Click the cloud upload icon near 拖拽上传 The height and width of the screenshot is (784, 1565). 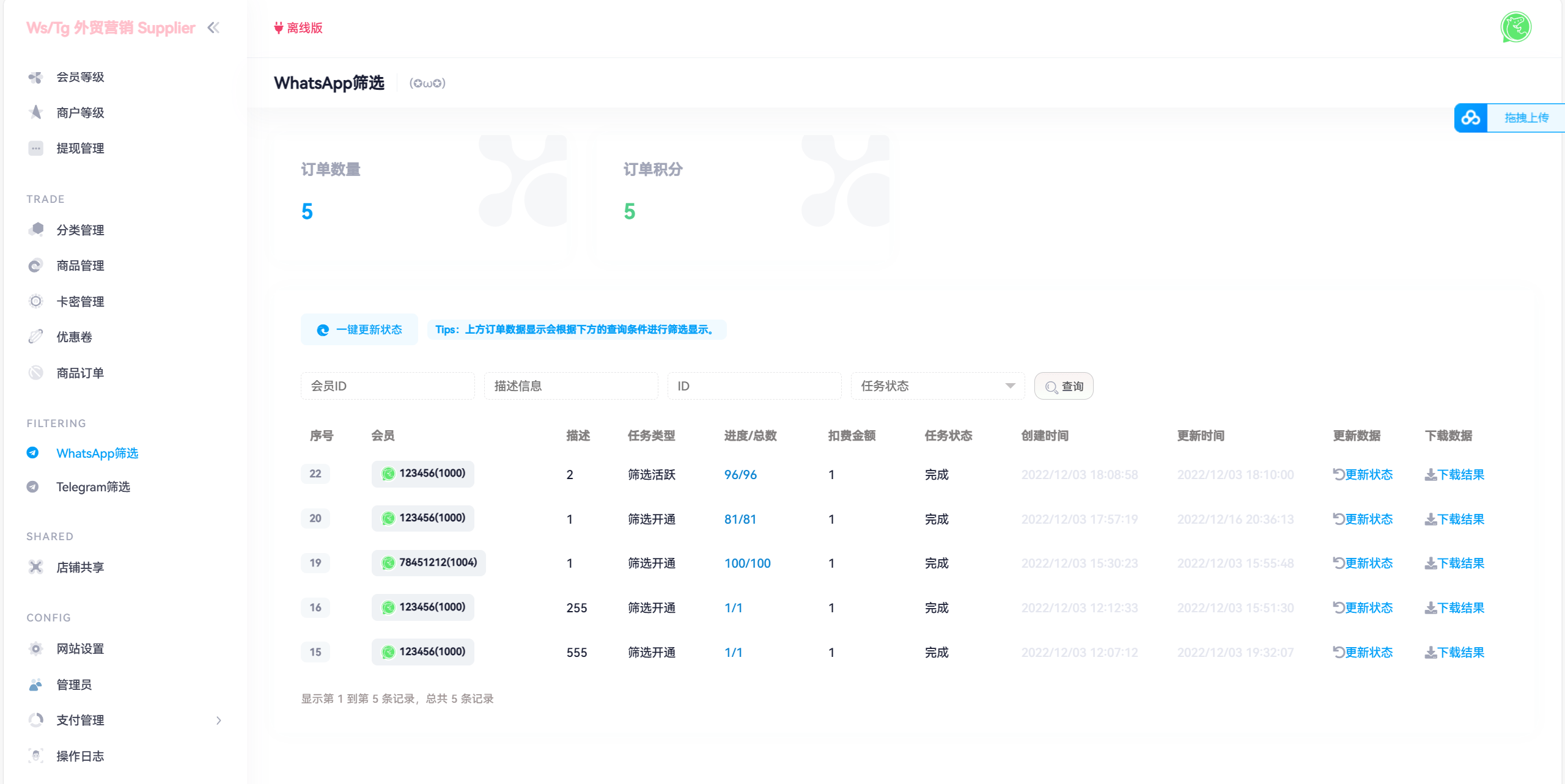coord(1470,117)
